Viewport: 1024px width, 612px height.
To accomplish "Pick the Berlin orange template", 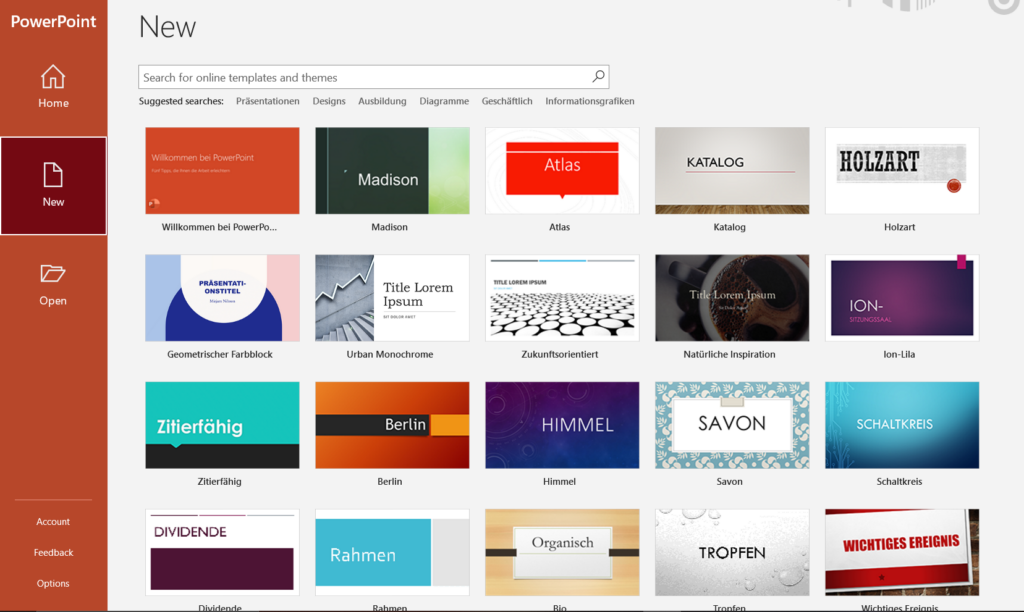I will [392, 425].
